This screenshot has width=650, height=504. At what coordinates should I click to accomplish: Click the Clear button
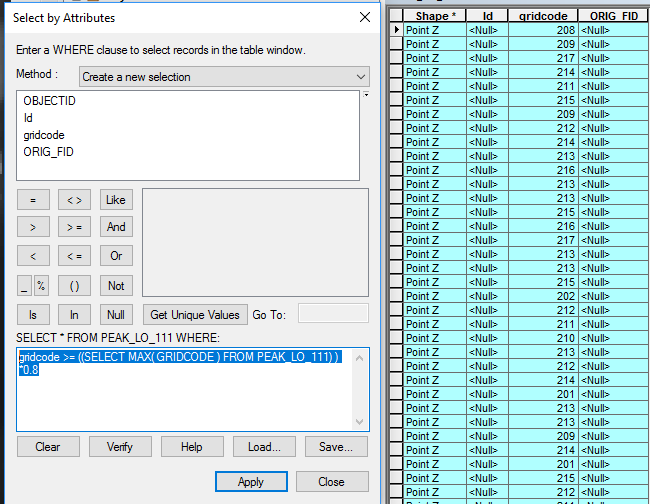[x=48, y=447]
